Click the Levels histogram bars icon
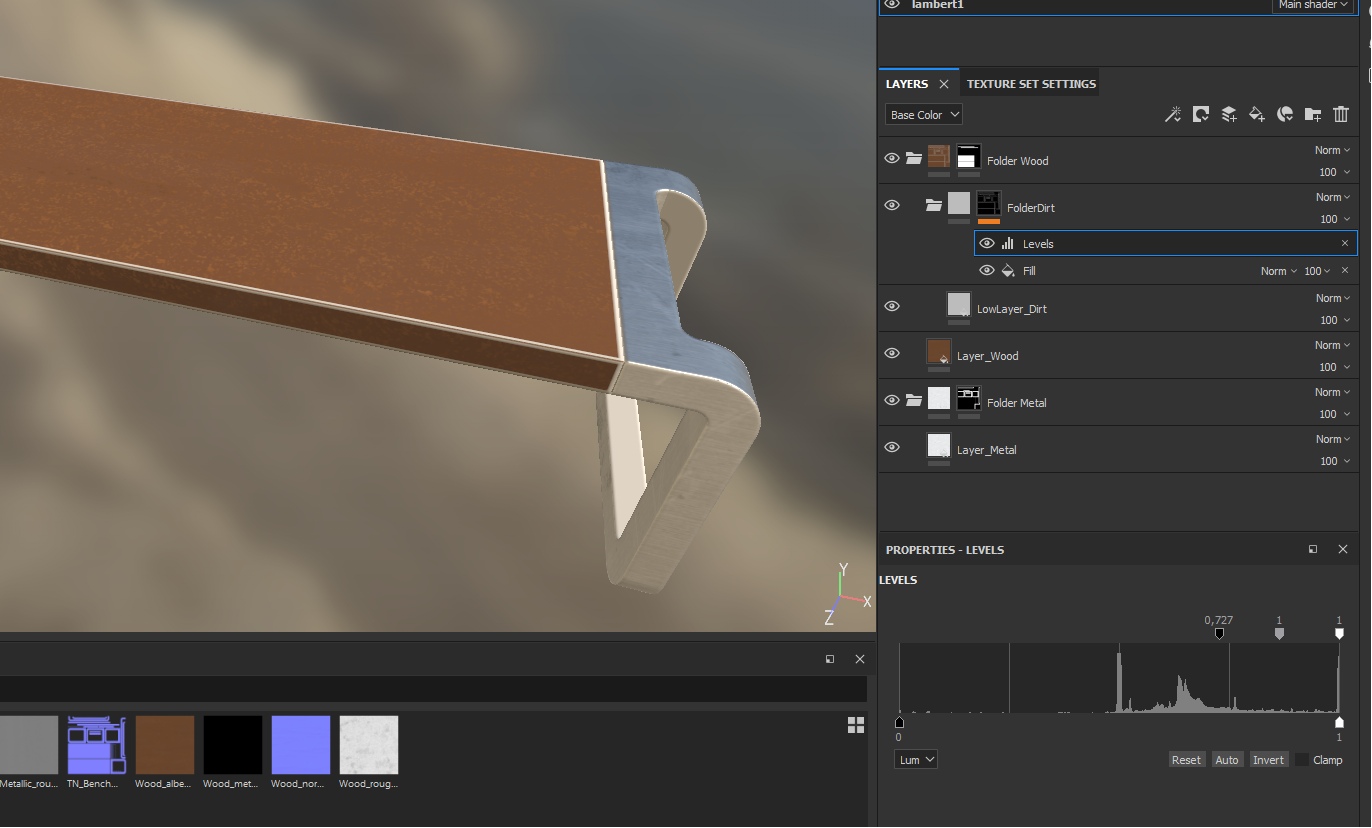This screenshot has height=828, width=1372. [x=1008, y=243]
